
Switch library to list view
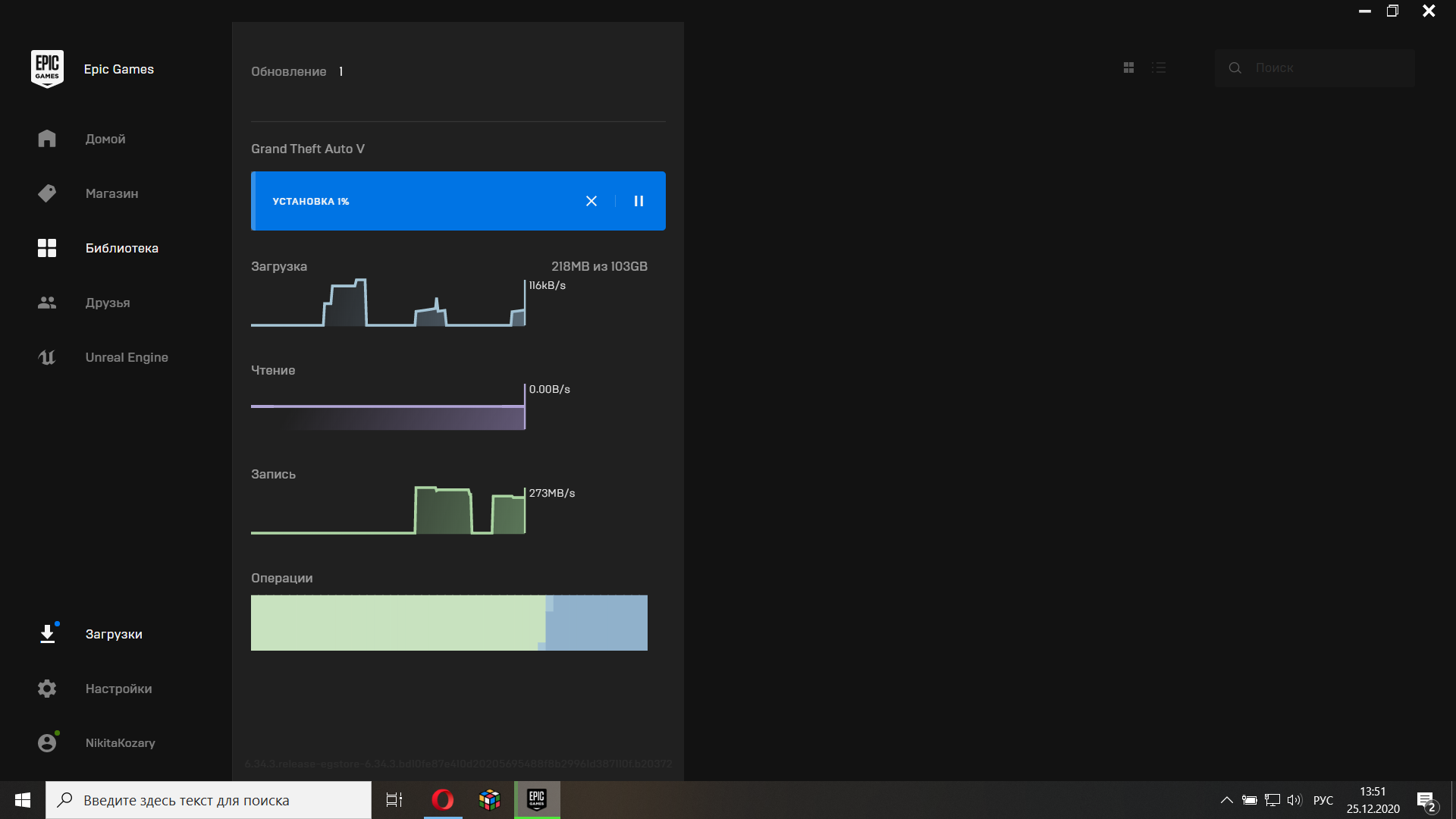coord(1158,67)
